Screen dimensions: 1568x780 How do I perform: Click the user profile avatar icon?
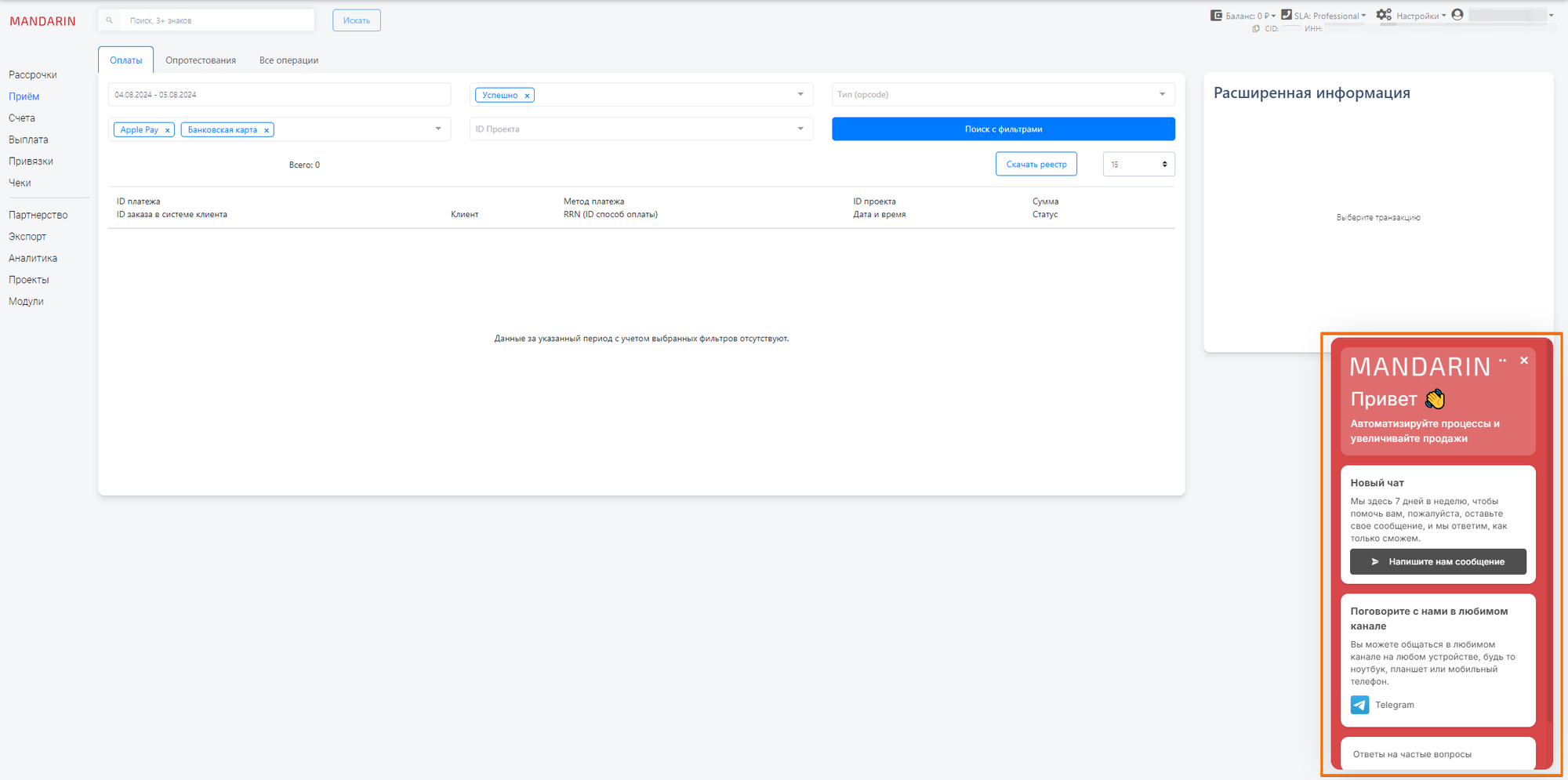pos(1457,15)
